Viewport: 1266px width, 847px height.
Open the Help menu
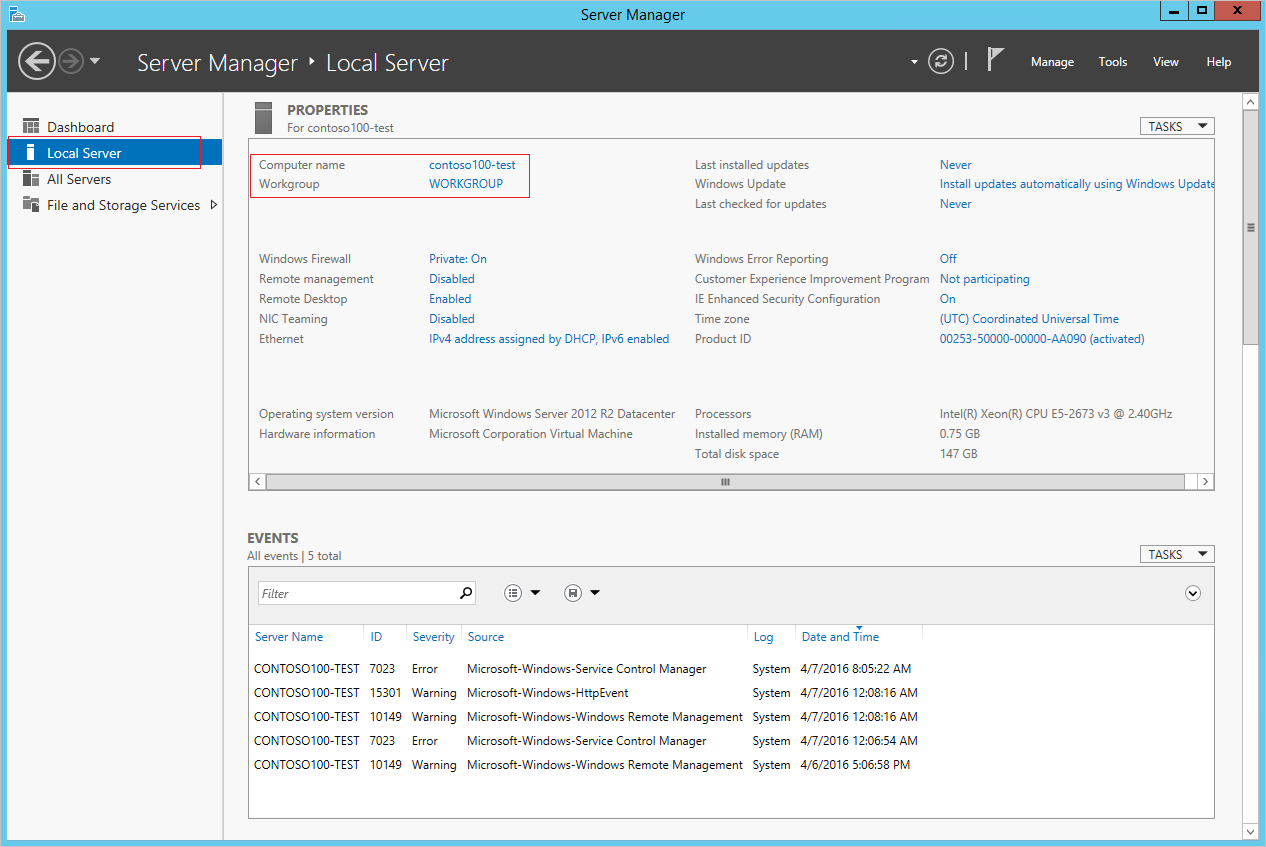coord(1219,62)
